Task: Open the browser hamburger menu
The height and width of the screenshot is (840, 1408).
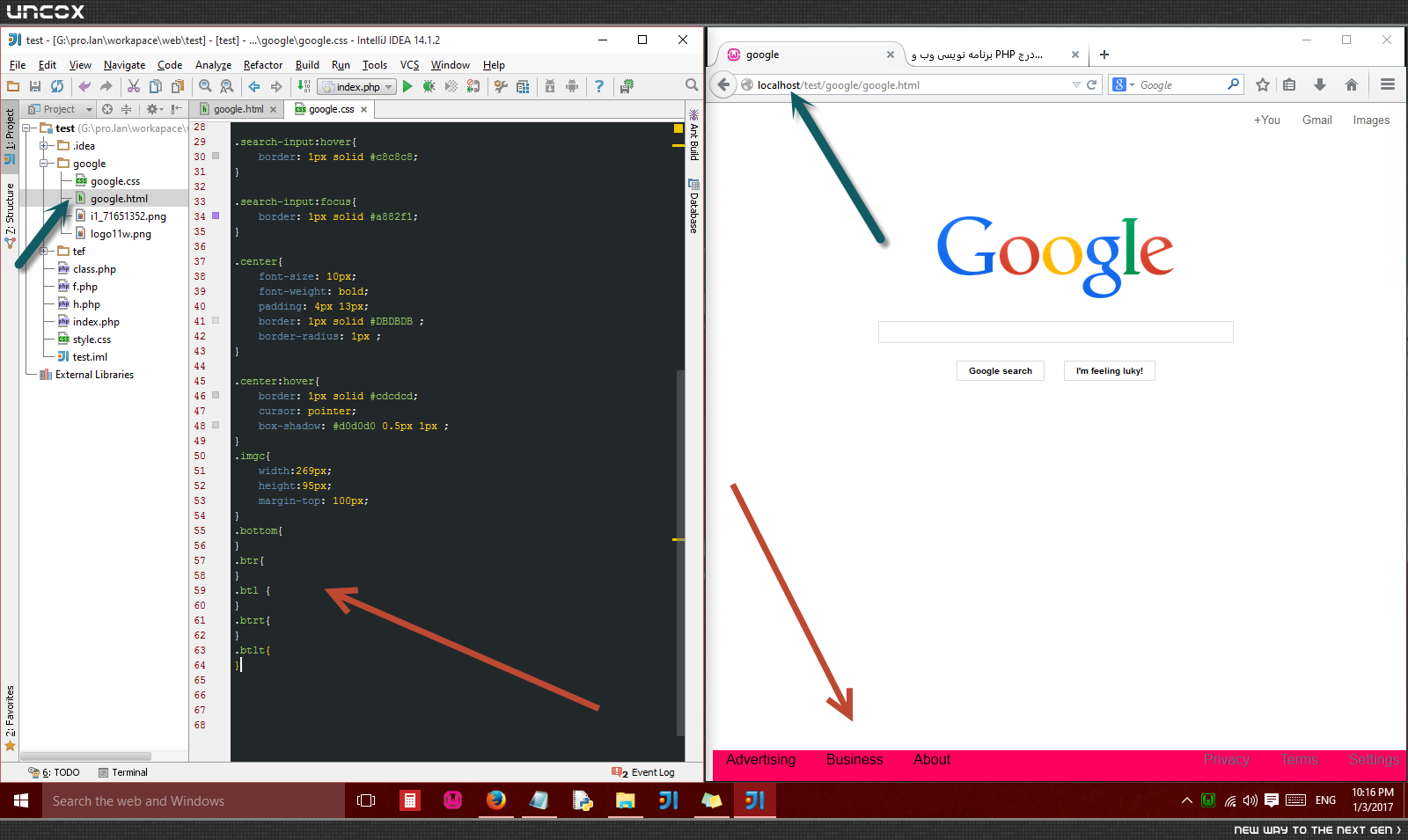Action: click(x=1388, y=84)
